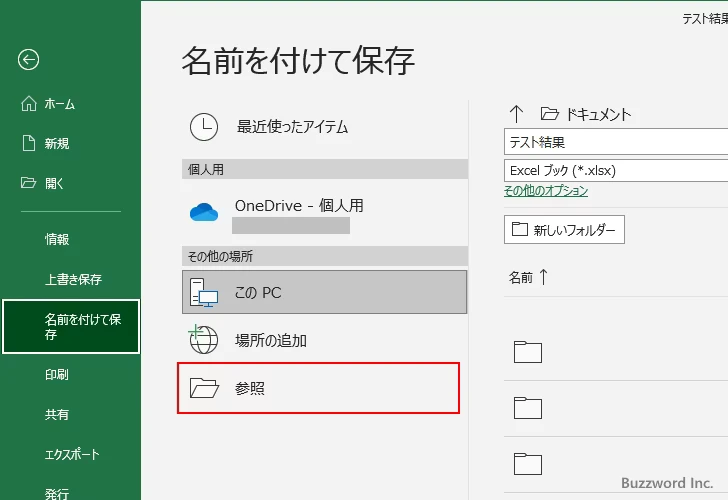This screenshot has height=500, width=728.
Task: Click the globe plus icon
Action: coord(203,339)
